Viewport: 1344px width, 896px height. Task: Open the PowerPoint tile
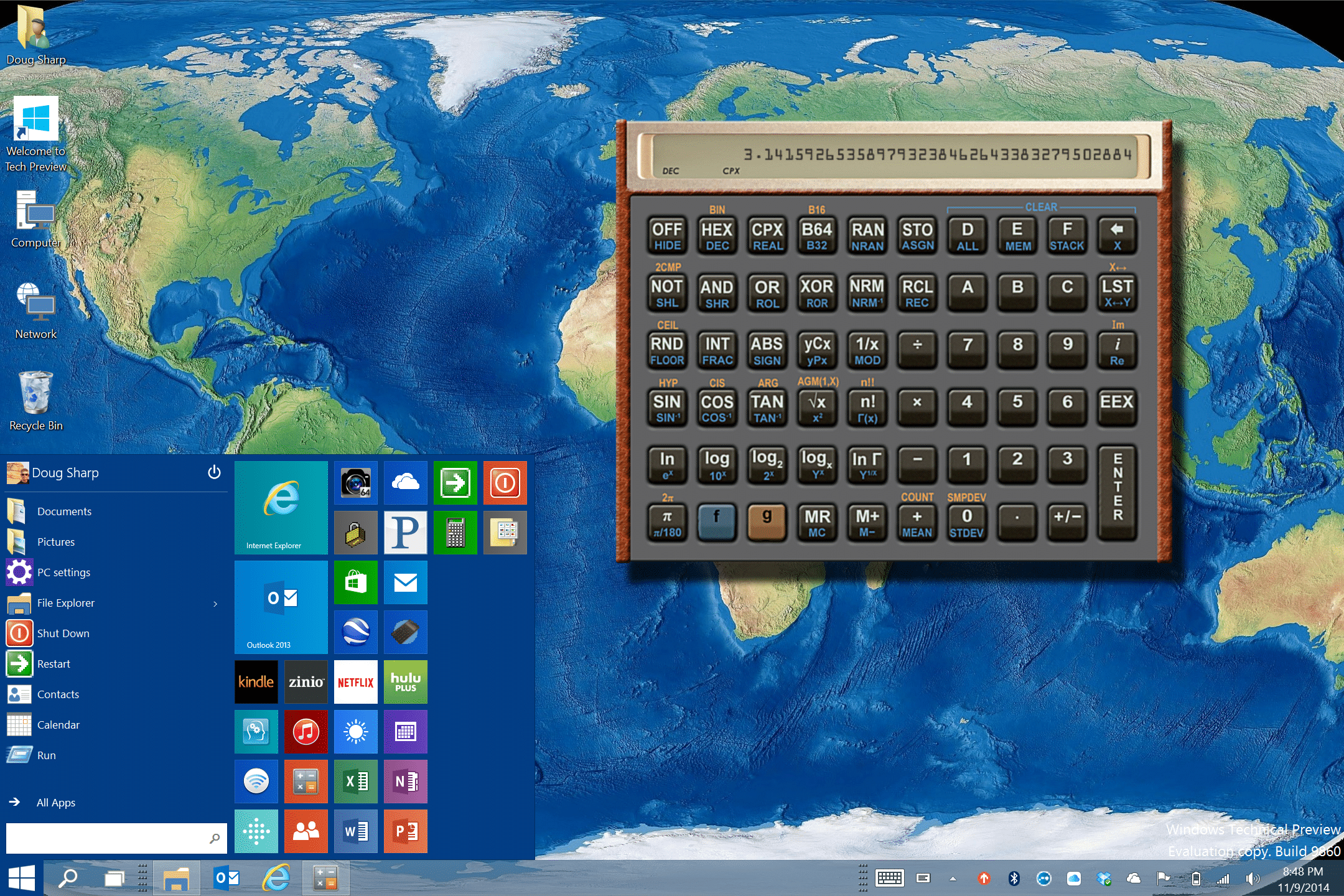[x=406, y=831]
